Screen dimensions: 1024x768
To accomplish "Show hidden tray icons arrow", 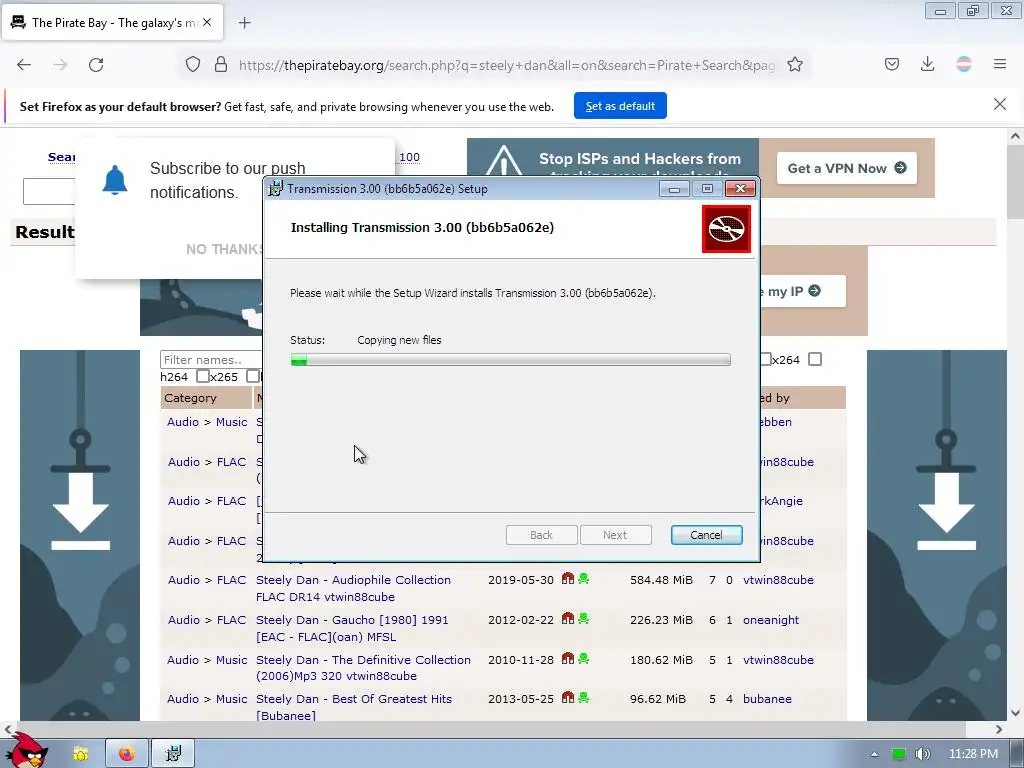I will pyautogui.click(x=874, y=754).
